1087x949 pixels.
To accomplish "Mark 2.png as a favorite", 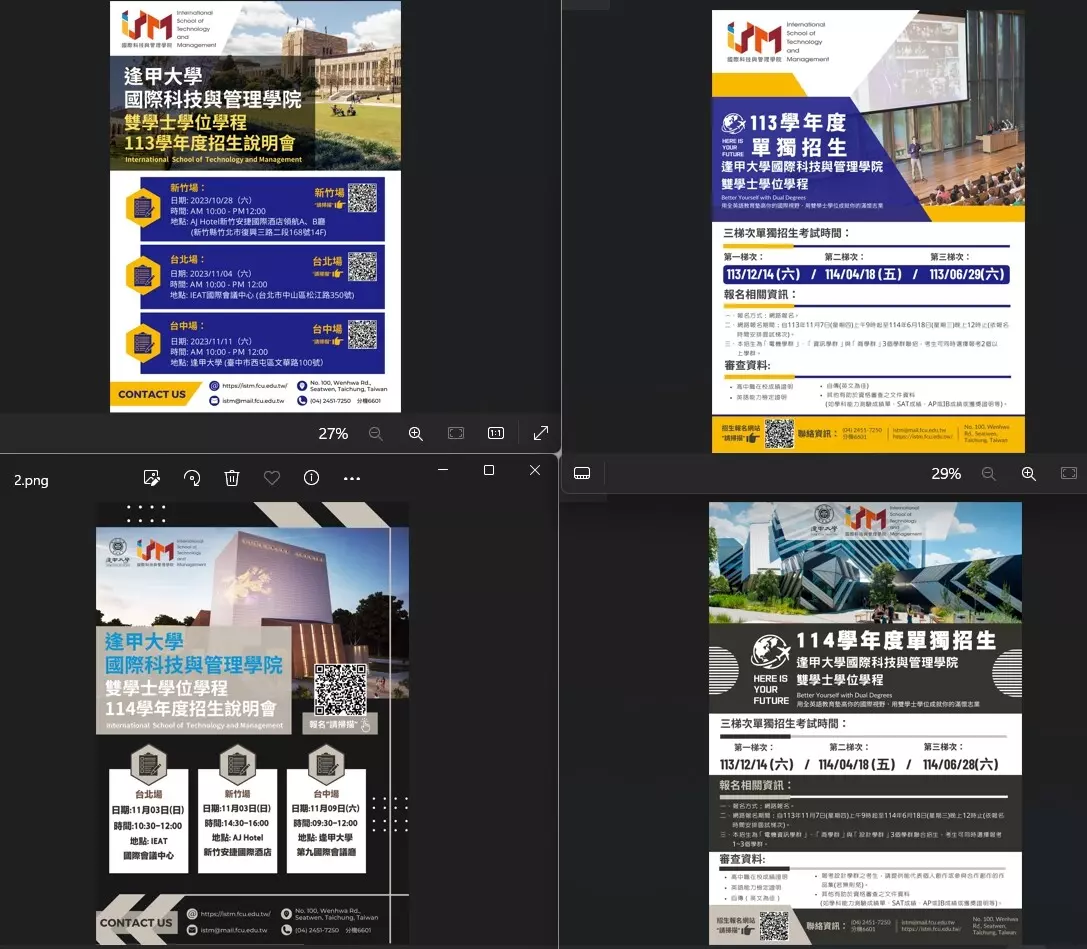I will click(271, 478).
